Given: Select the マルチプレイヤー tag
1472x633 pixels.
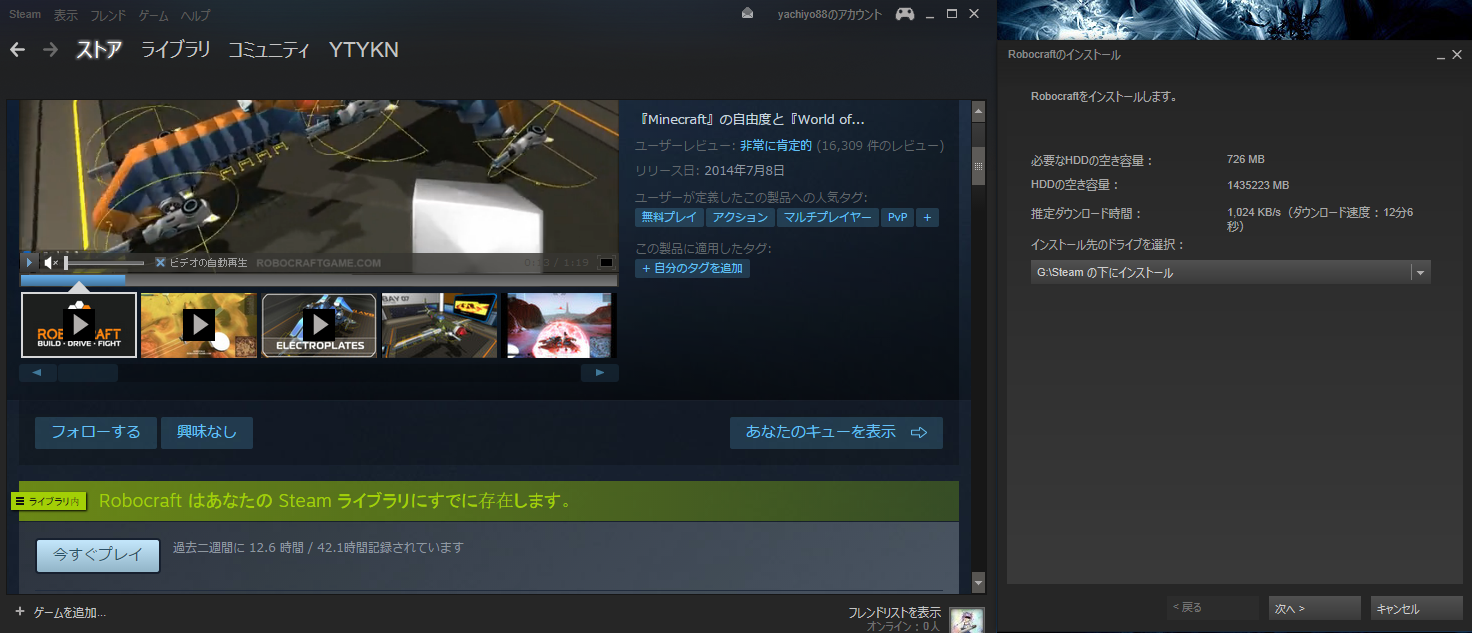Looking at the screenshot, I should [827, 217].
